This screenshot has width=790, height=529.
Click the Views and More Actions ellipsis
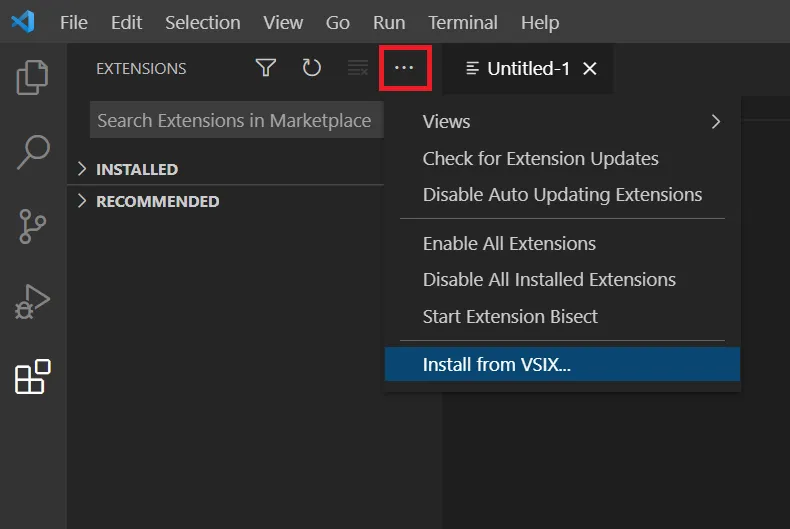(x=404, y=68)
